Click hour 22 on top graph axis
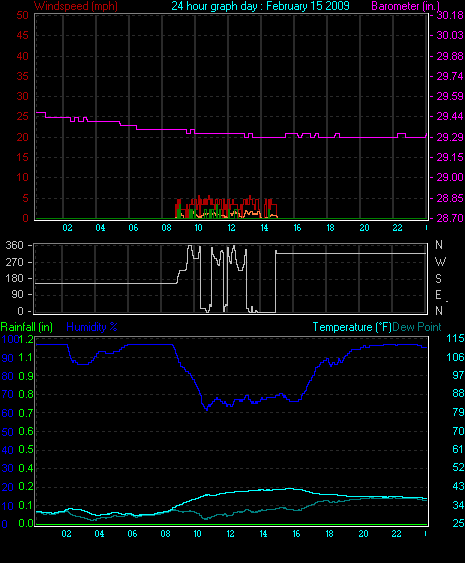Image resolution: width=465 pixels, height=563 pixels. 397,228
